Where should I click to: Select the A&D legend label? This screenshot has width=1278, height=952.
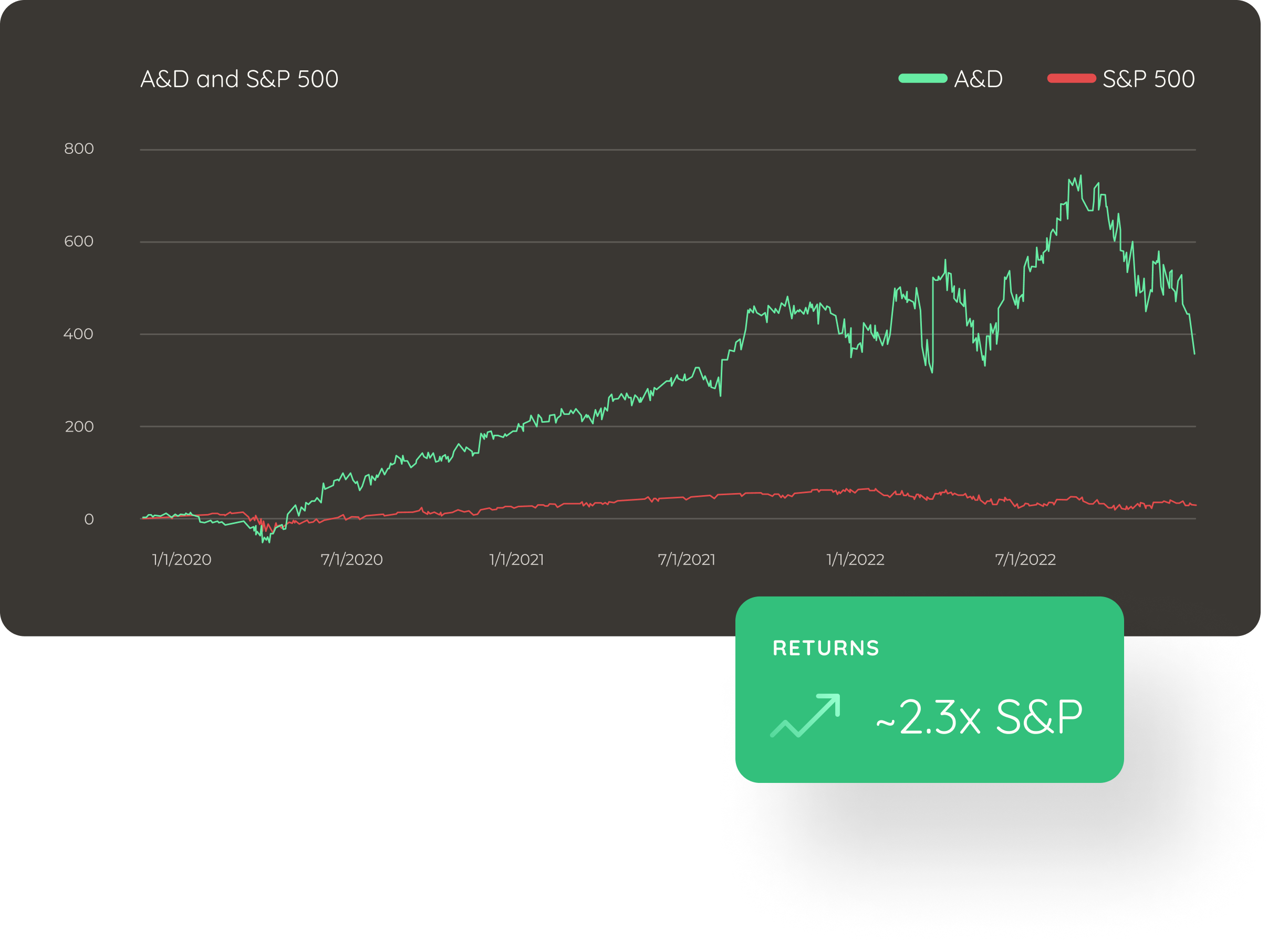click(x=978, y=79)
